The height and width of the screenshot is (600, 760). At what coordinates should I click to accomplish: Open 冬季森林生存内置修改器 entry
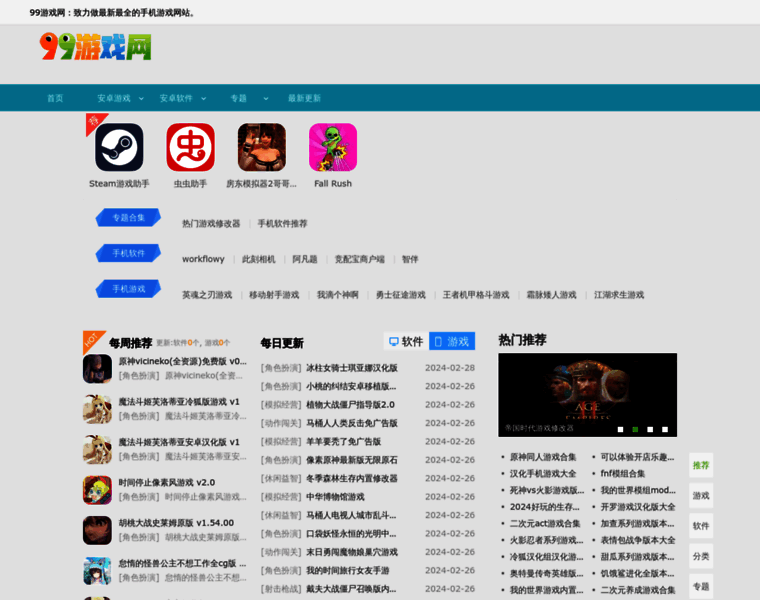(x=352, y=478)
